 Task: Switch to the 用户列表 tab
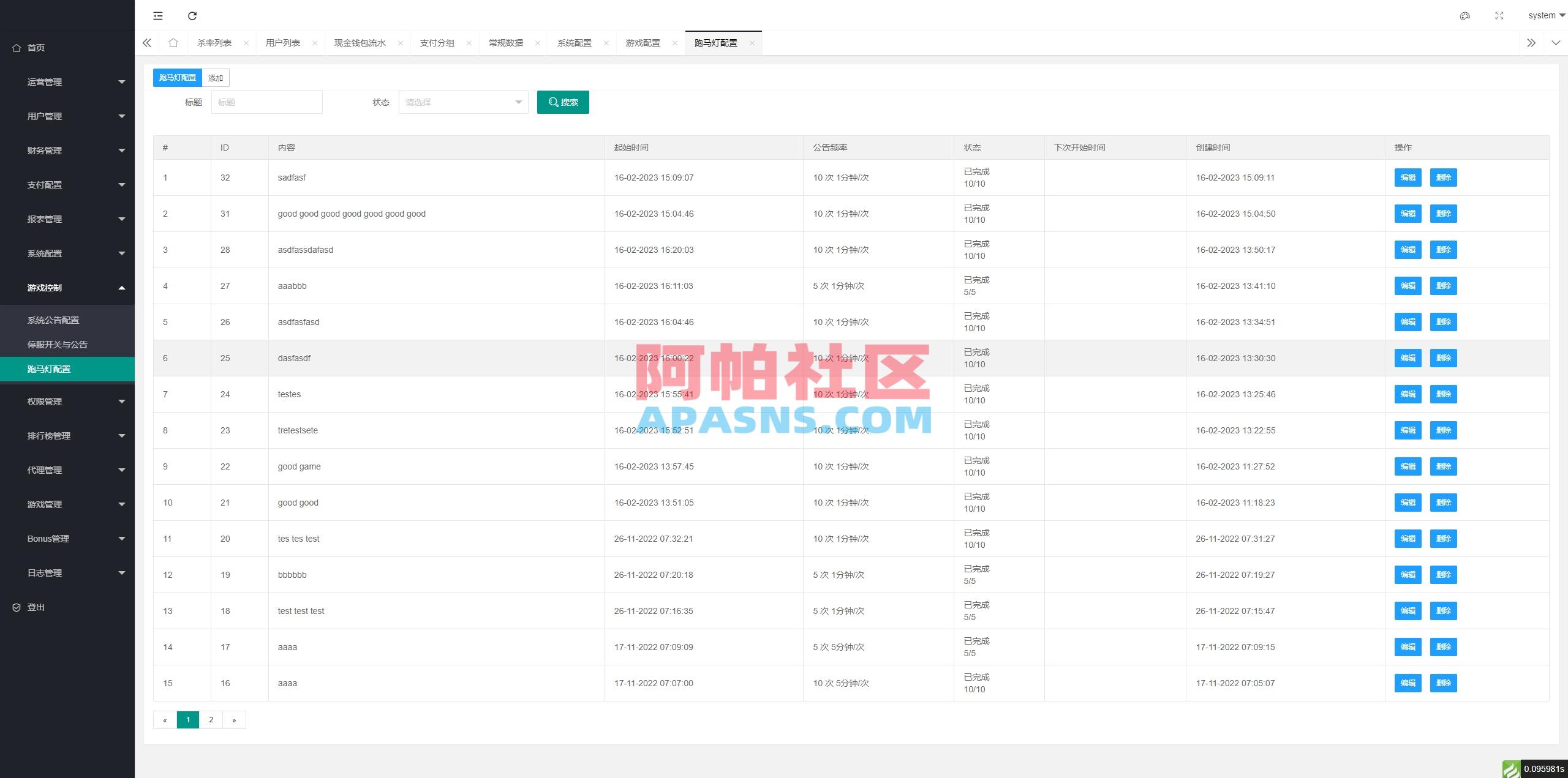point(284,42)
